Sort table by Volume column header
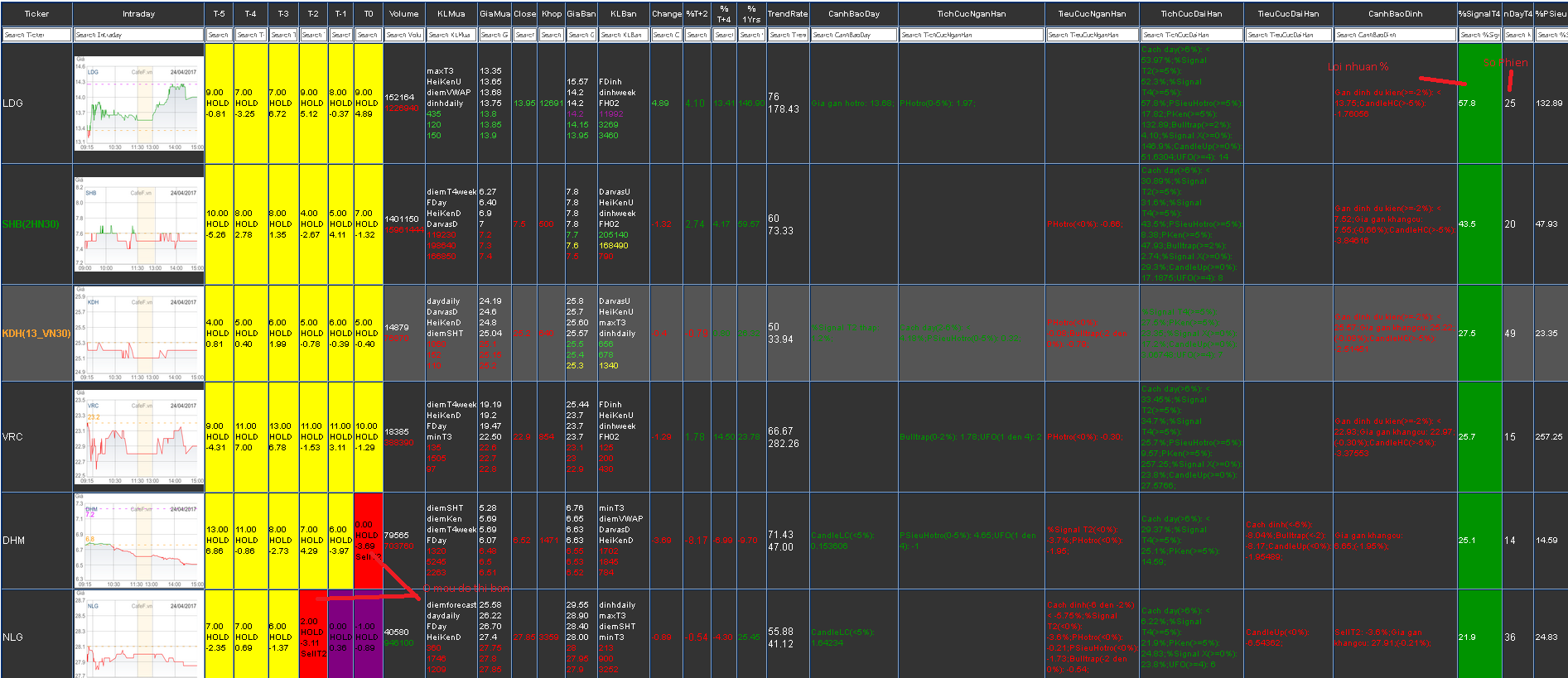The image size is (1568, 678). coord(404,14)
